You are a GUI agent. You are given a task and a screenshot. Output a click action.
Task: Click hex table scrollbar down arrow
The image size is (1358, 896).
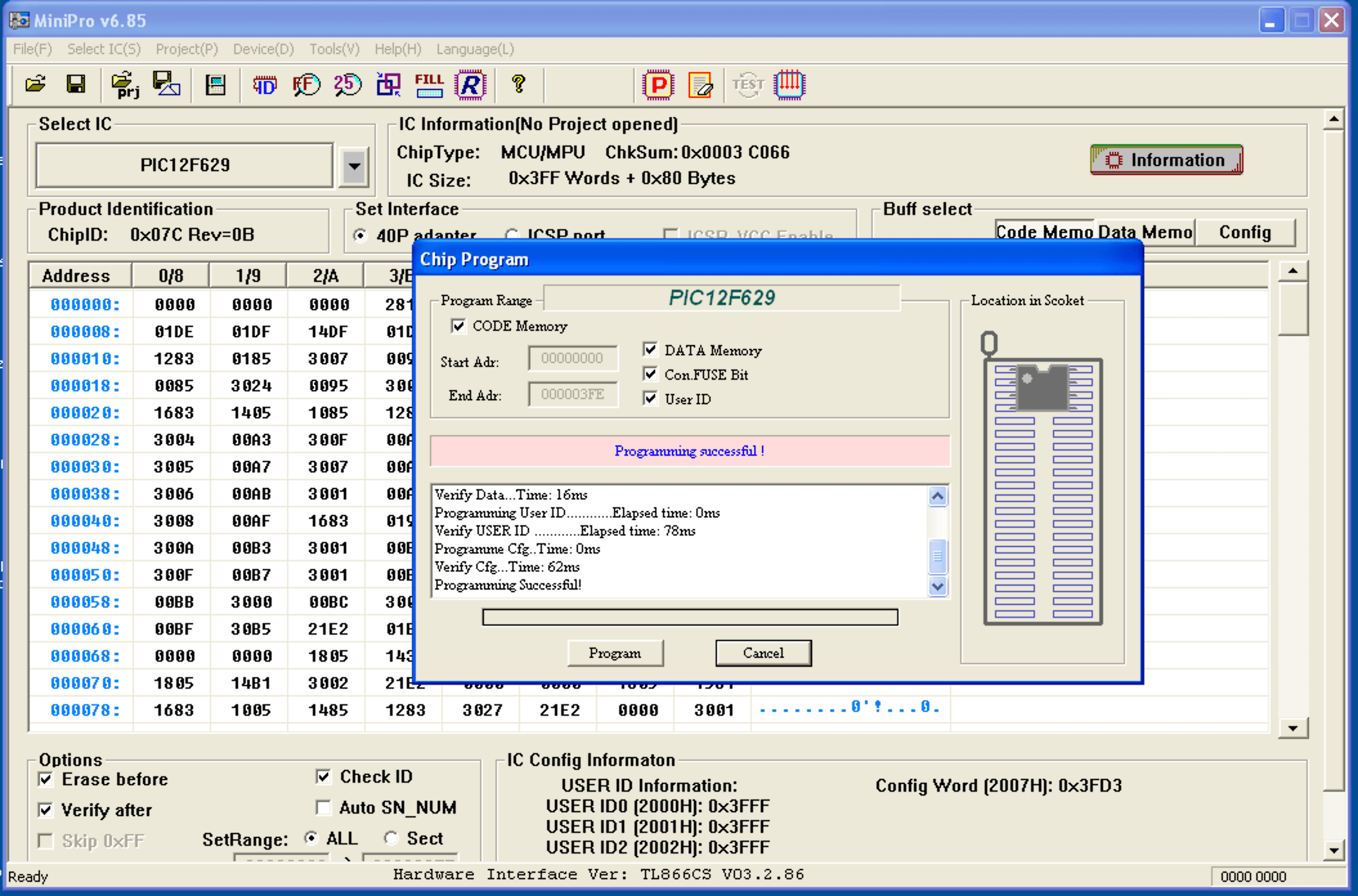point(1293,728)
